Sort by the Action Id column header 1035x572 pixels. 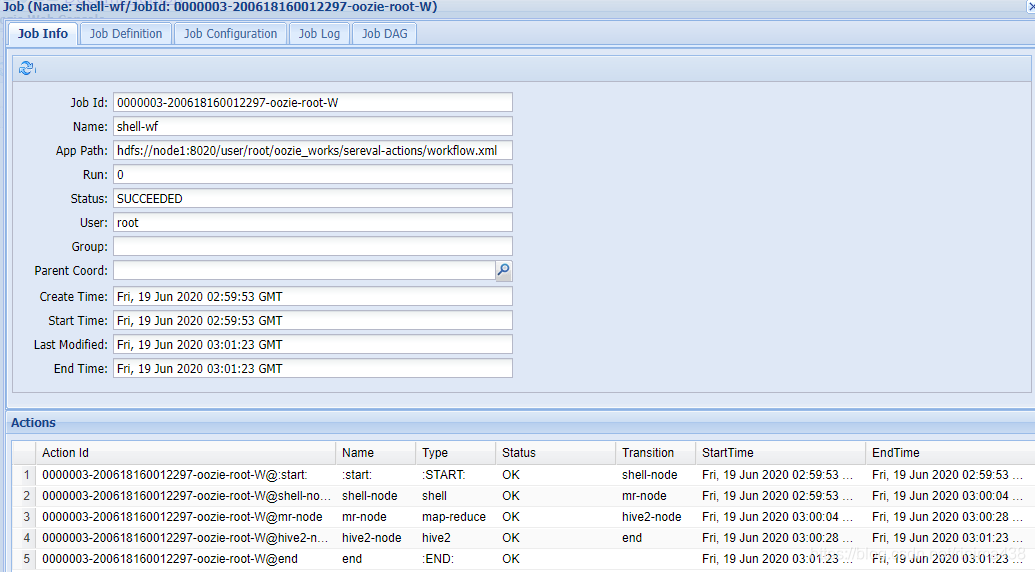pos(185,453)
